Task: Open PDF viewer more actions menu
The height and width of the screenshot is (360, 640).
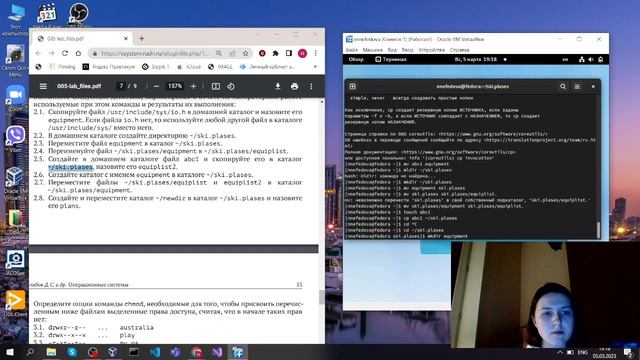Action: [x=311, y=86]
